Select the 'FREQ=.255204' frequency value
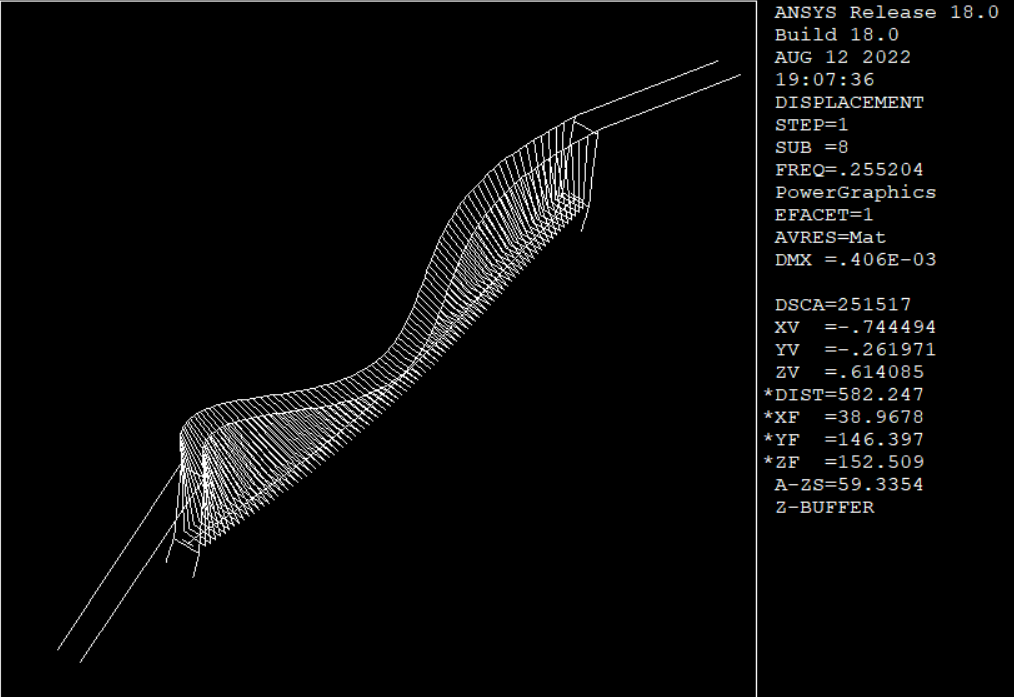The height and width of the screenshot is (697, 1014). (849, 170)
